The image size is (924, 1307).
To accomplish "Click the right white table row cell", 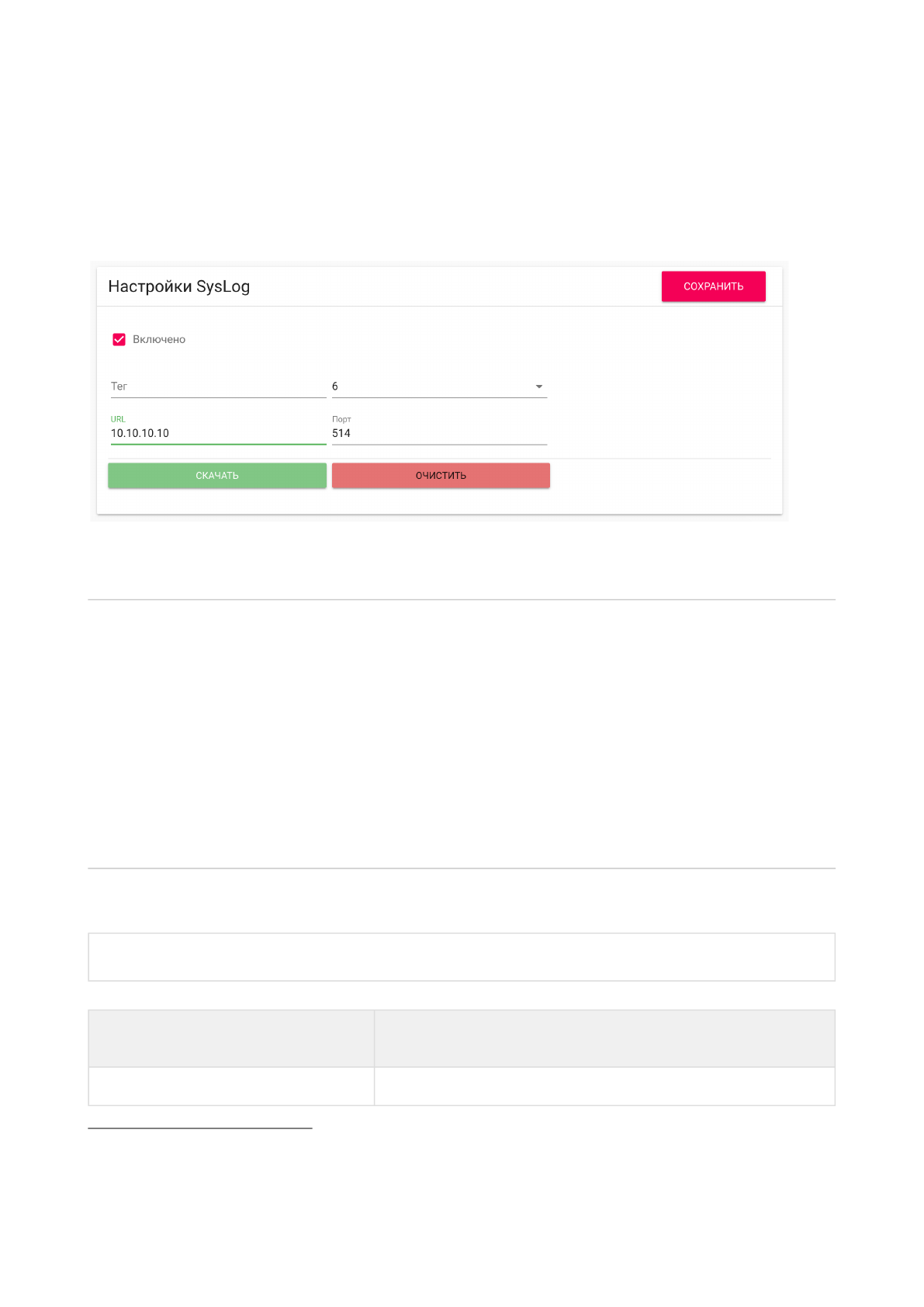I will point(604,1086).
